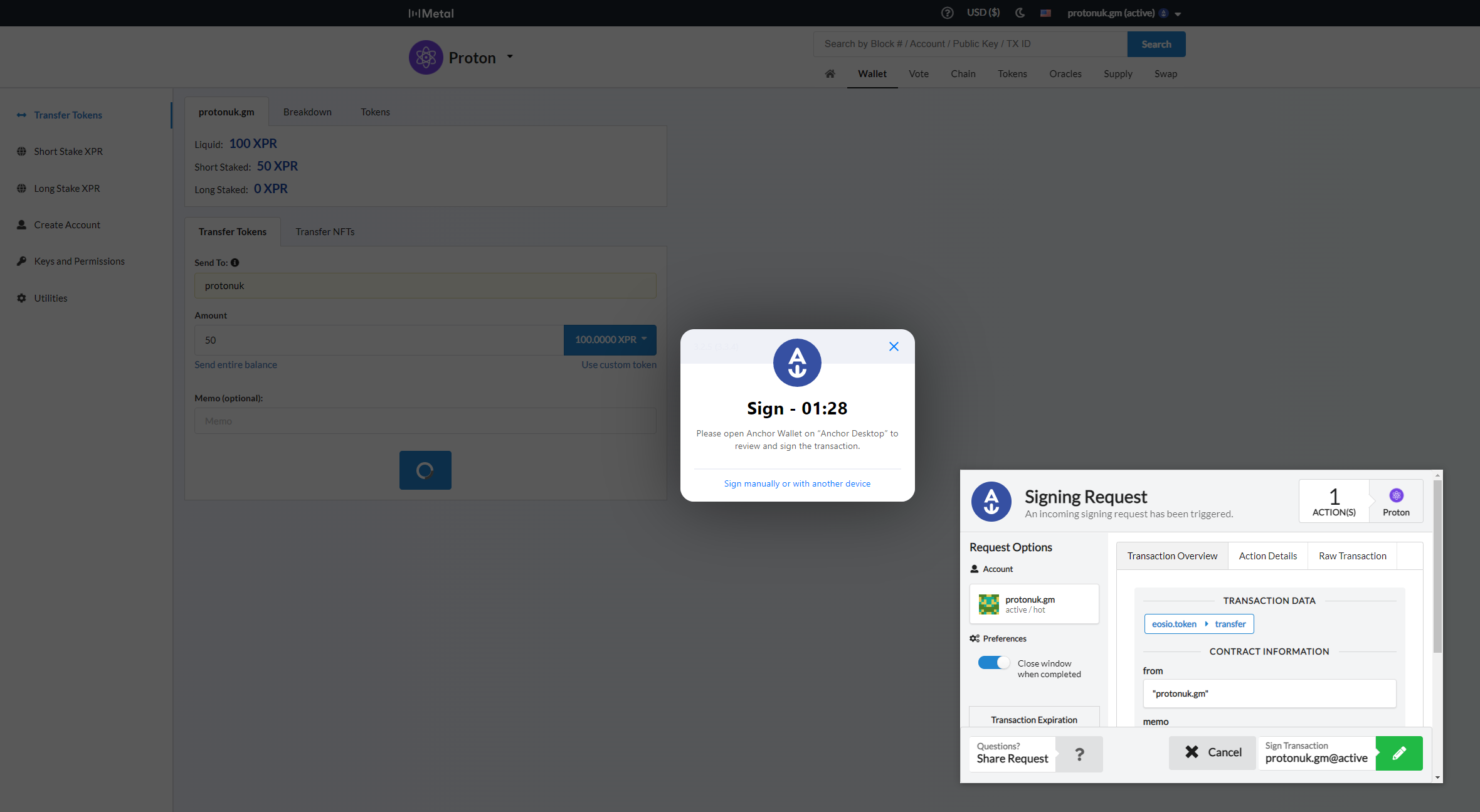Click the Create Account person icon
Viewport: 1480px width, 812px height.
point(21,225)
